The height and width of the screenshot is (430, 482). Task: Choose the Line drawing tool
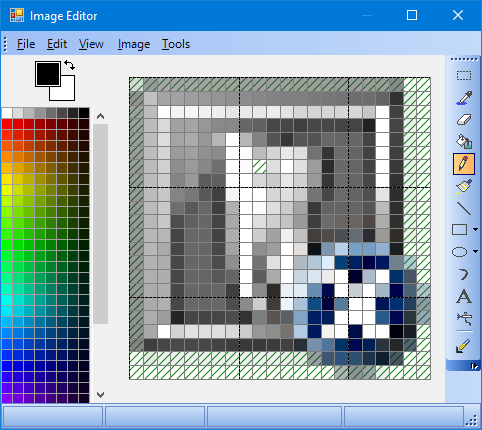click(x=464, y=208)
